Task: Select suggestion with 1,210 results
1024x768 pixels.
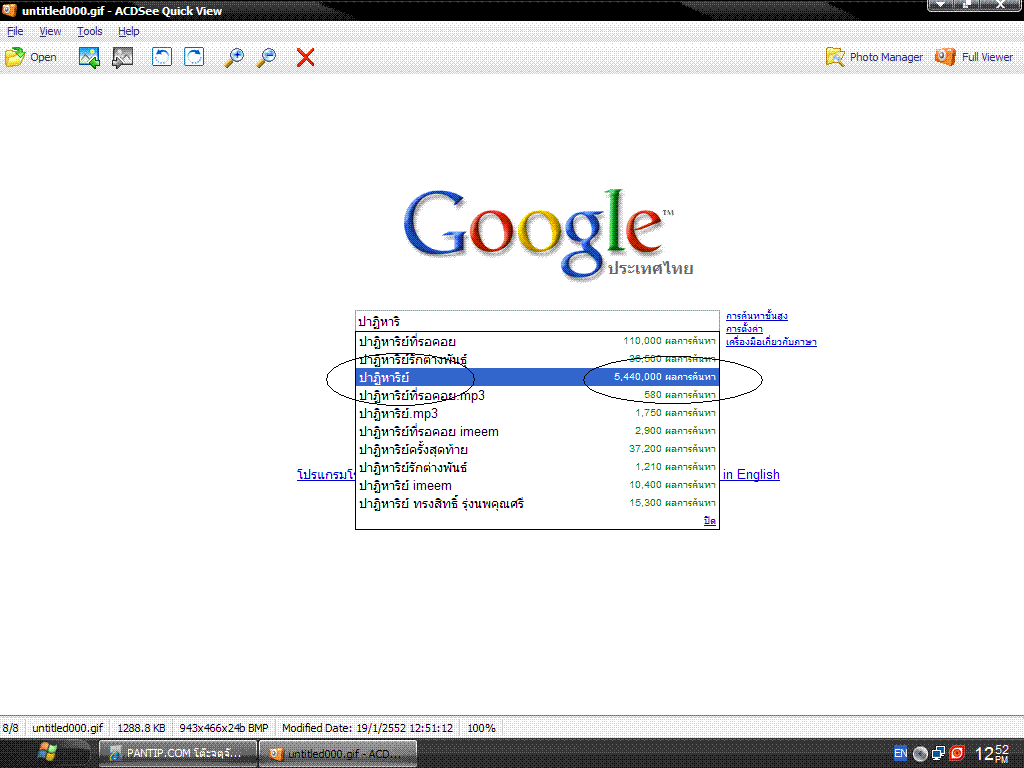Action: pyautogui.click(x=537, y=467)
